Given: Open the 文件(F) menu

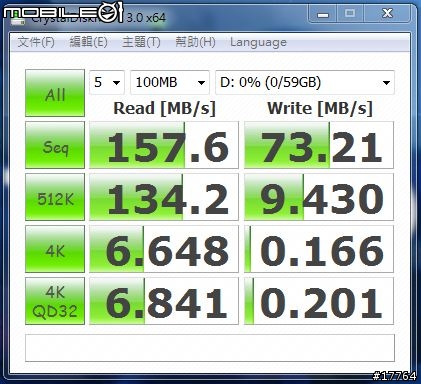Looking at the screenshot, I should [36, 42].
